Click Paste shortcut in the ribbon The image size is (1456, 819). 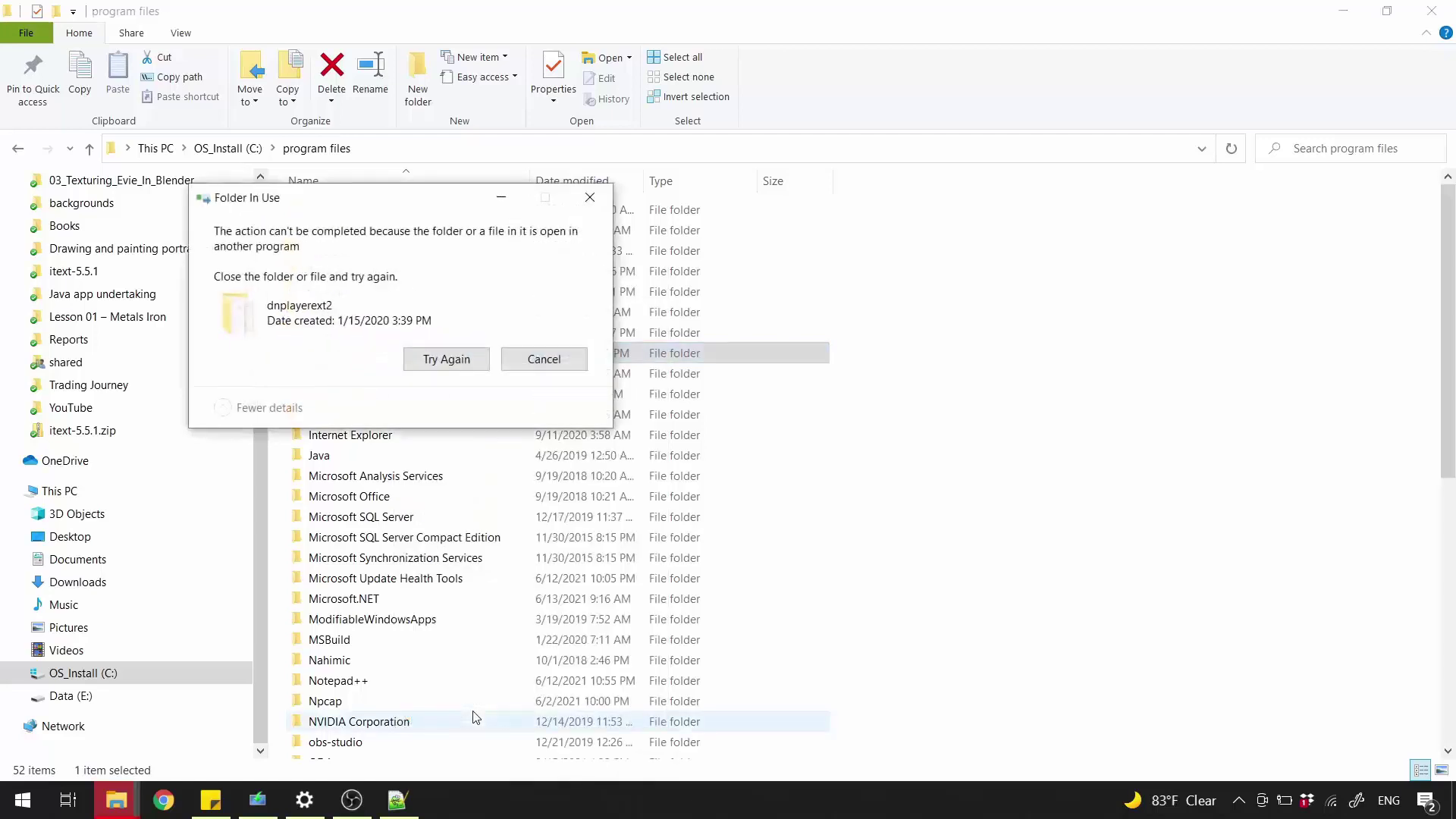click(x=180, y=96)
